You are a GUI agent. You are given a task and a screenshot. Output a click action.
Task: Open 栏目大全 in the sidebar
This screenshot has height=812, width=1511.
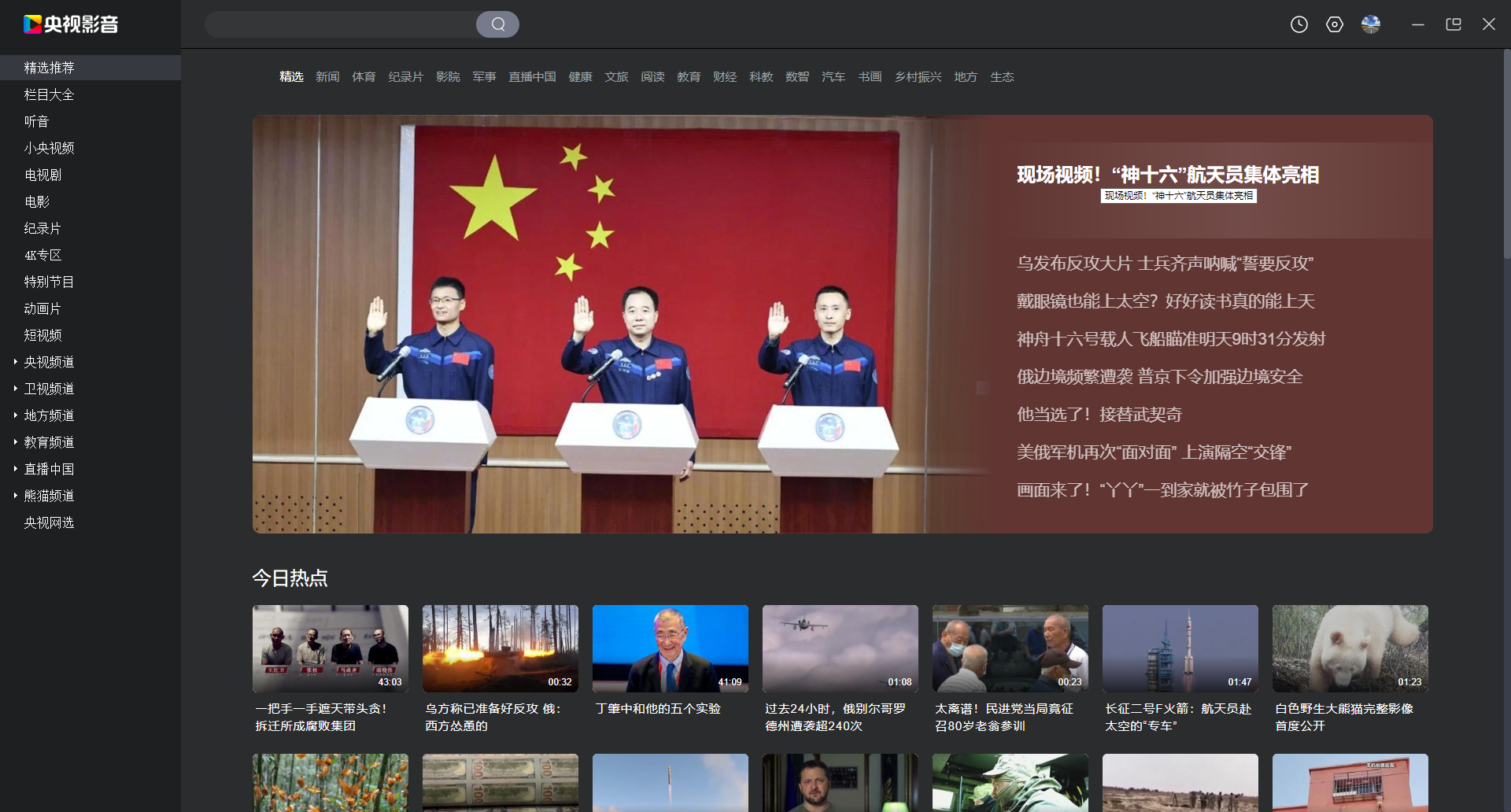[49, 94]
